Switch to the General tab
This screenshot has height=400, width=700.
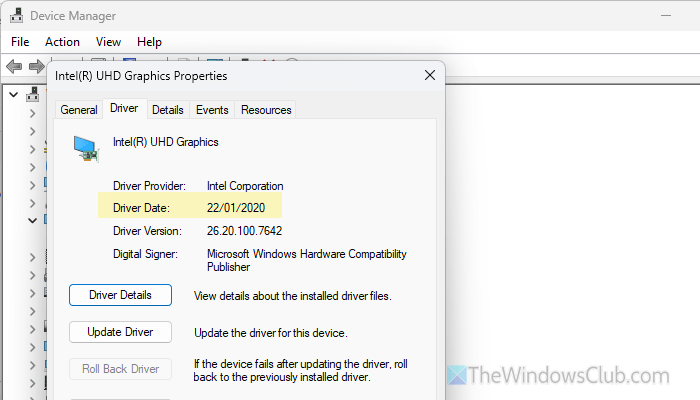click(x=79, y=110)
